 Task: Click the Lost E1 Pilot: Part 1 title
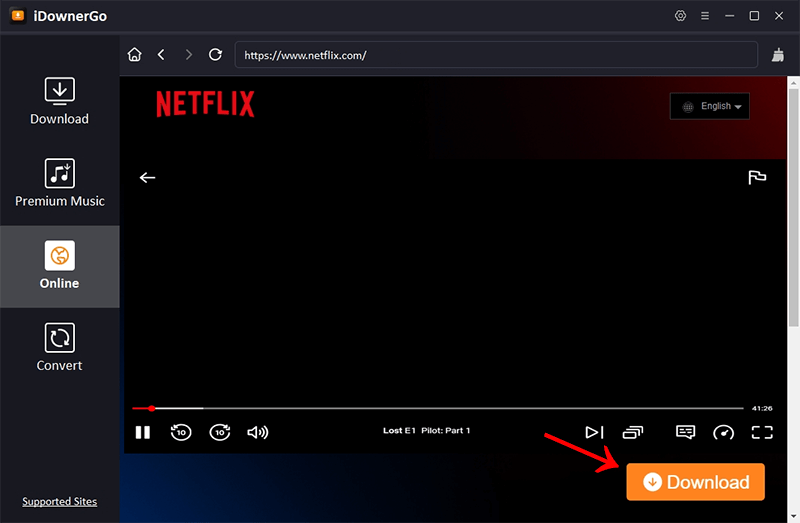(x=427, y=431)
